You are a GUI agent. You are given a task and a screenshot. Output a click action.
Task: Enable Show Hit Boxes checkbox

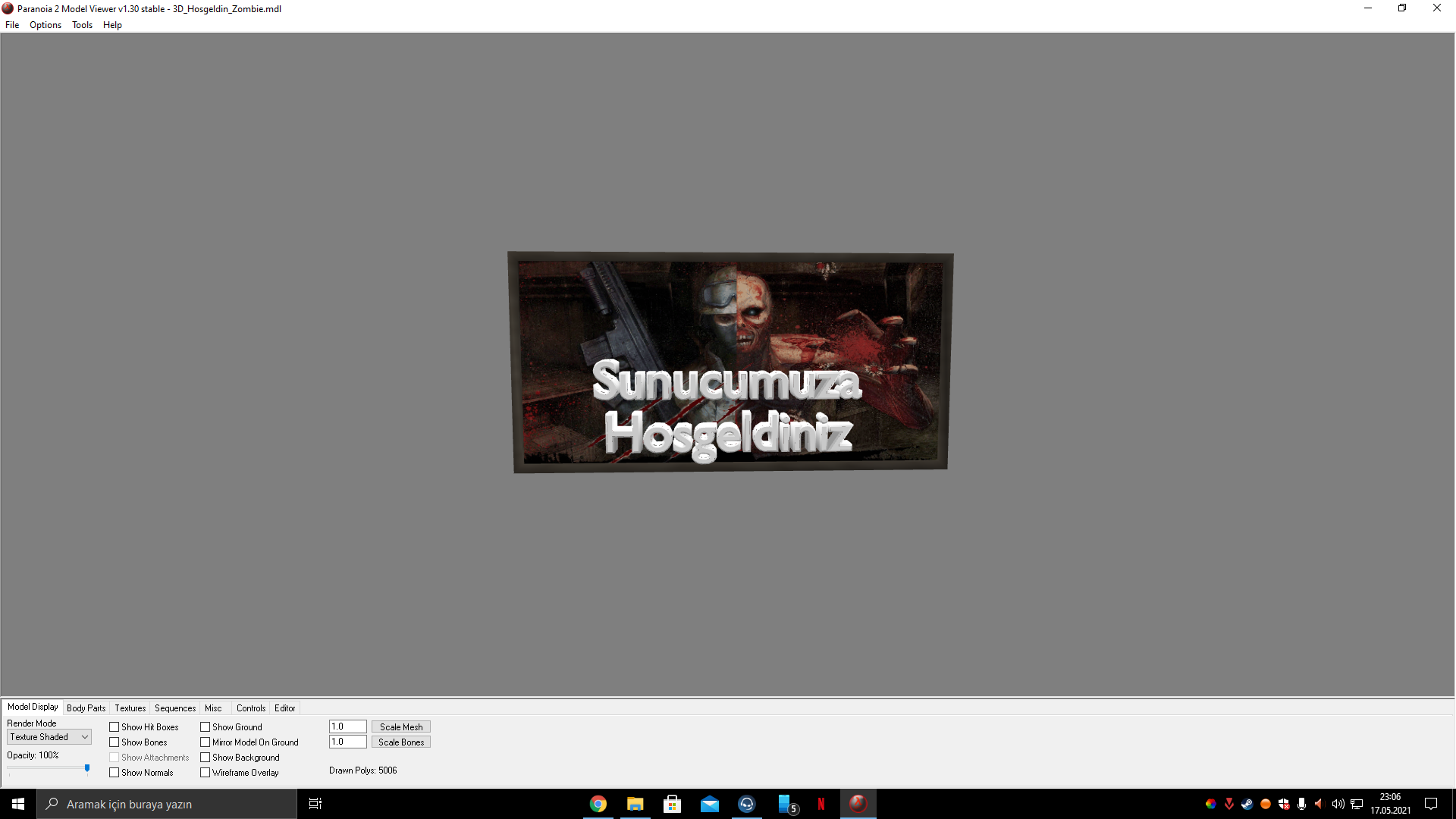click(115, 727)
